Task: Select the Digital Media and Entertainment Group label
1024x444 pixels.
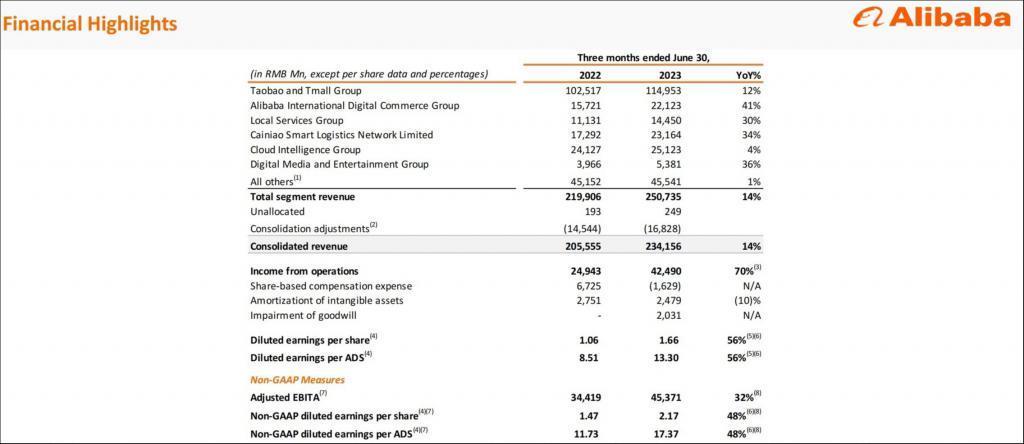Action: coord(339,164)
